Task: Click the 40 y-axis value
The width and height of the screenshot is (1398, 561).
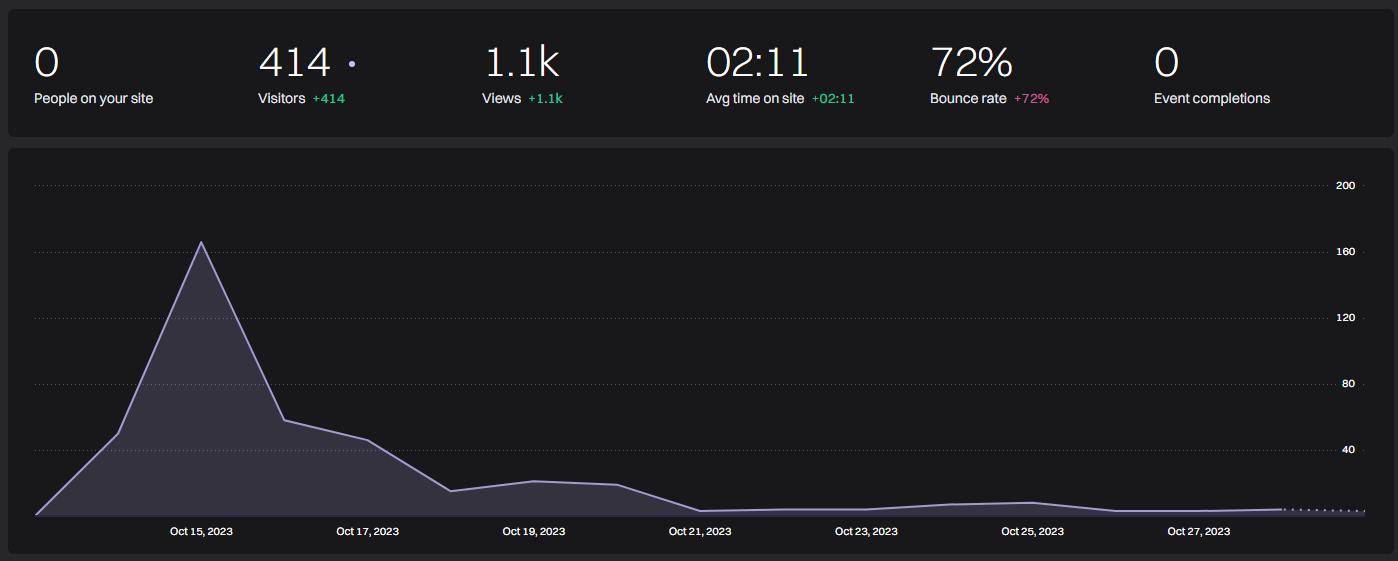Action: (1348, 450)
